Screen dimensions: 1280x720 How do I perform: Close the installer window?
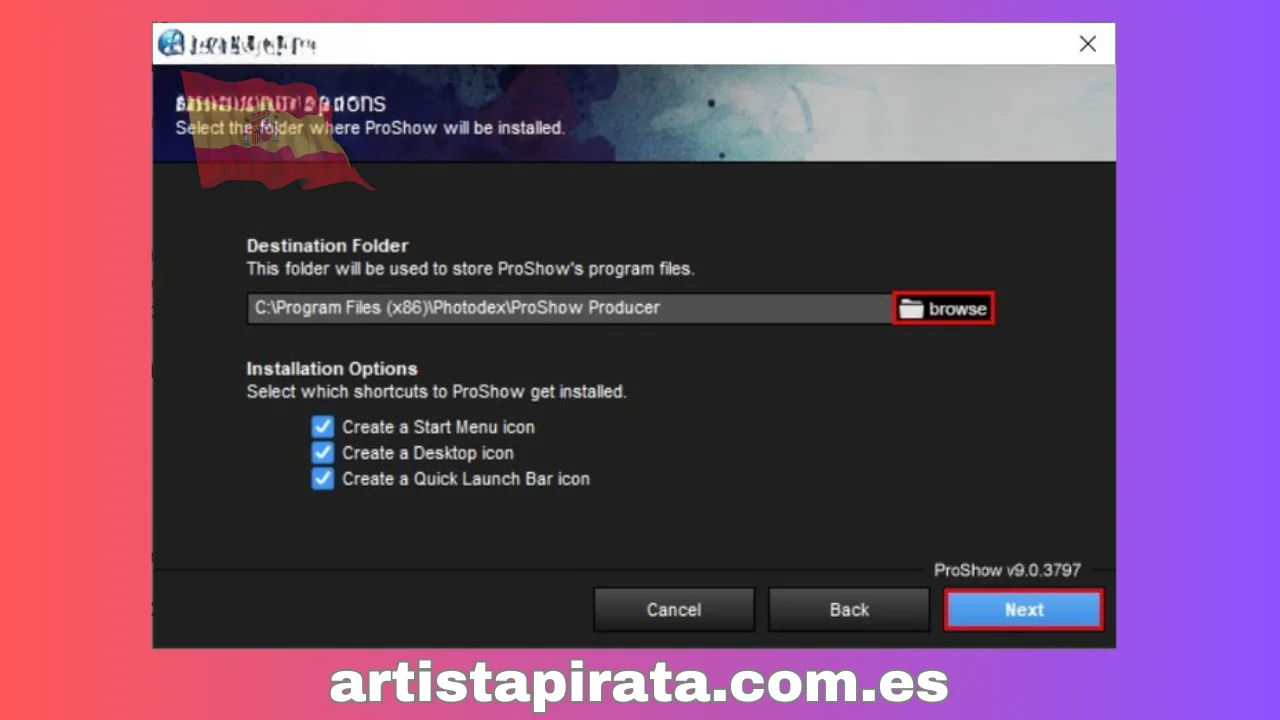click(1088, 44)
